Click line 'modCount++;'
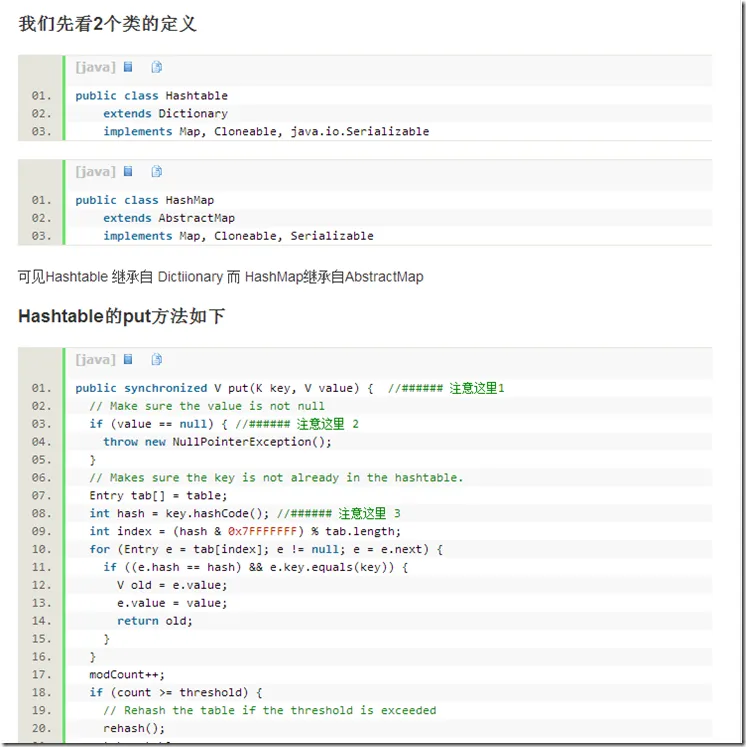Screen dimensions: 746x747 (127, 675)
